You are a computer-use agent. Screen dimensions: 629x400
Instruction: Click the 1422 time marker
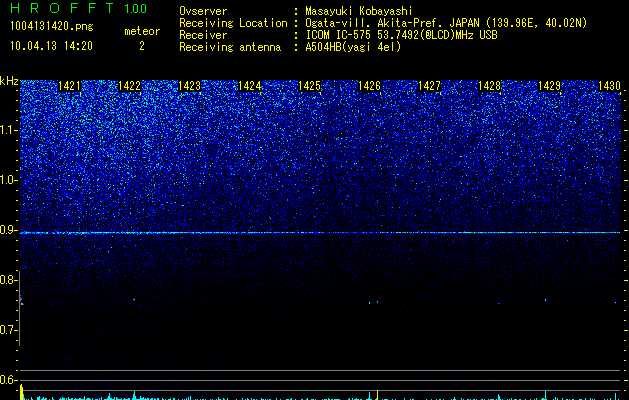pos(130,86)
